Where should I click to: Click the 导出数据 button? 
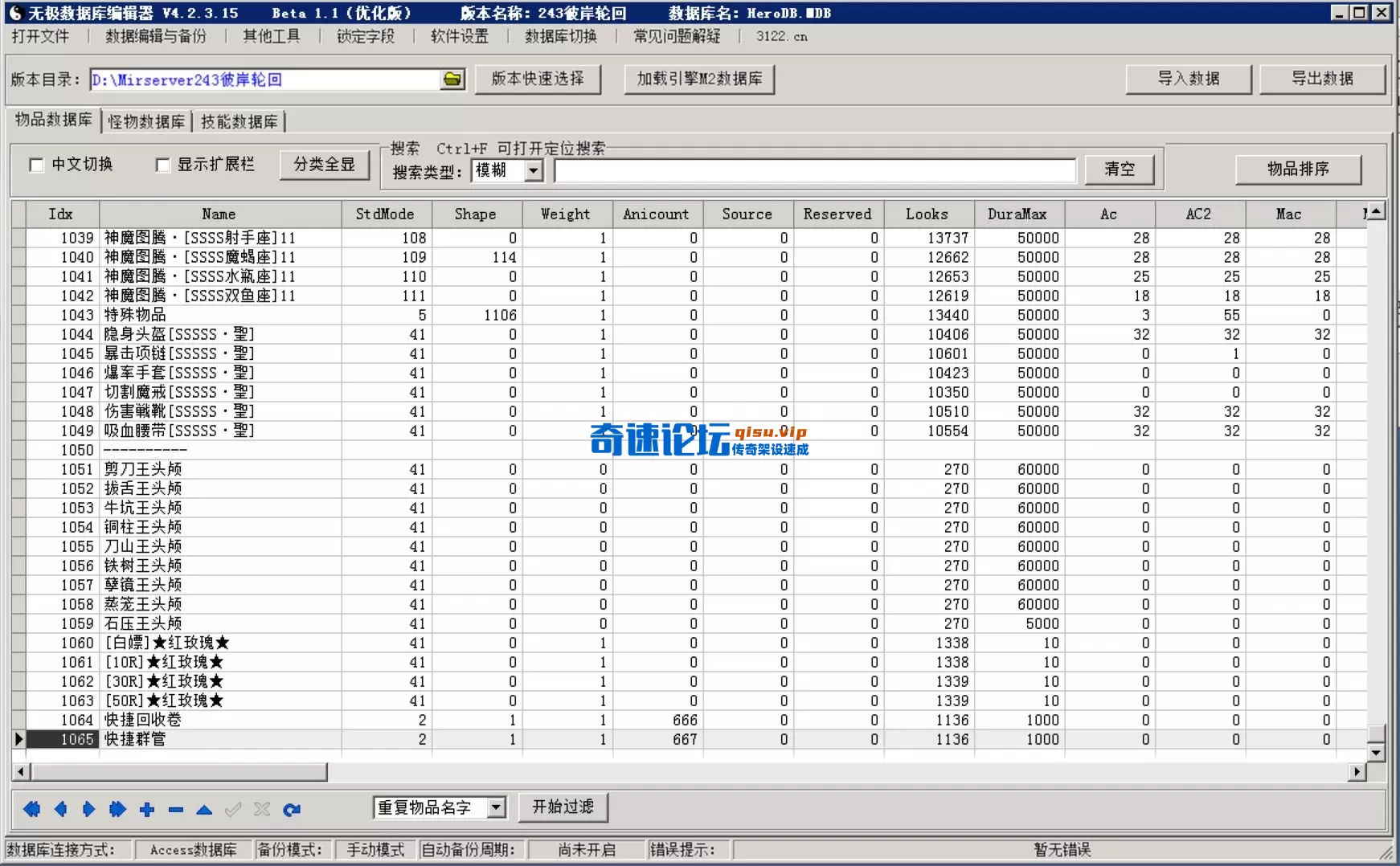point(1322,79)
